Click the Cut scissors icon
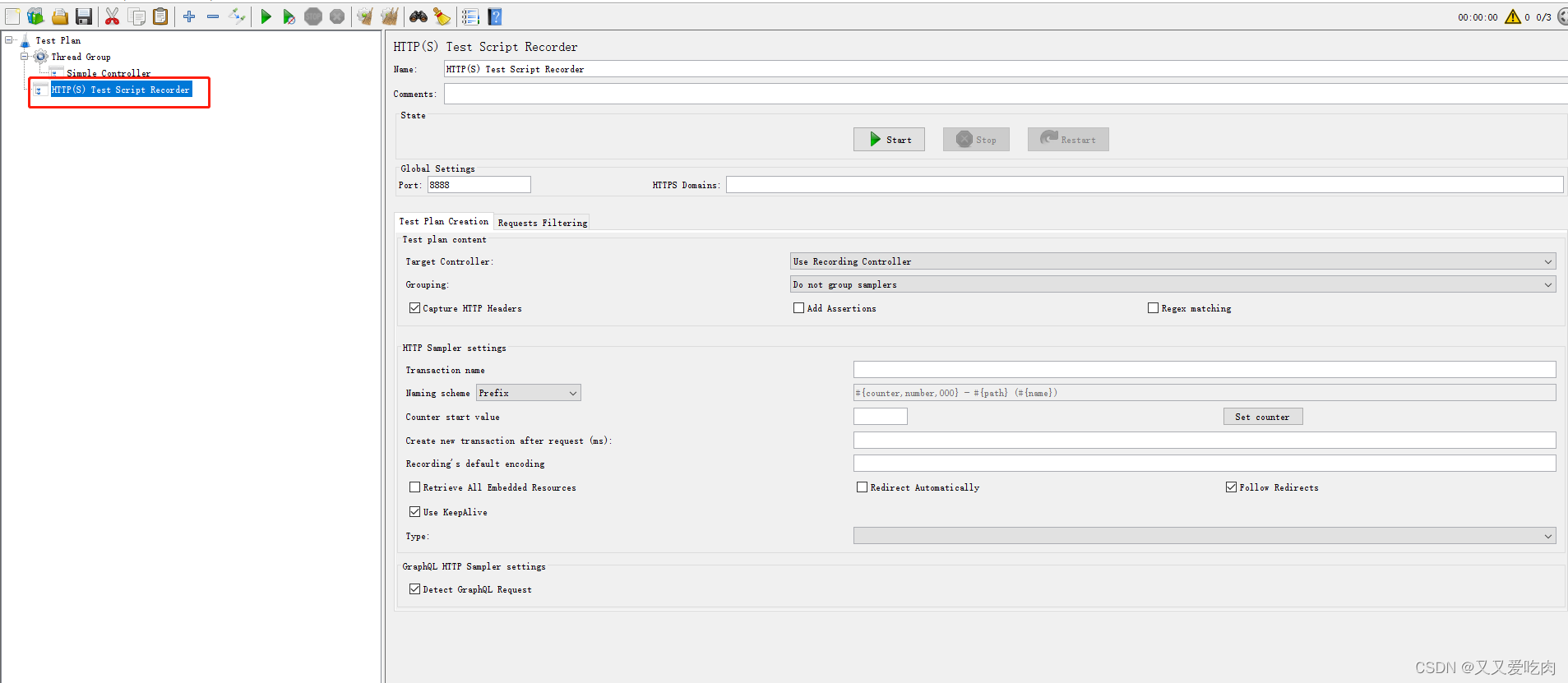The image size is (1568, 683). [x=113, y=16]
